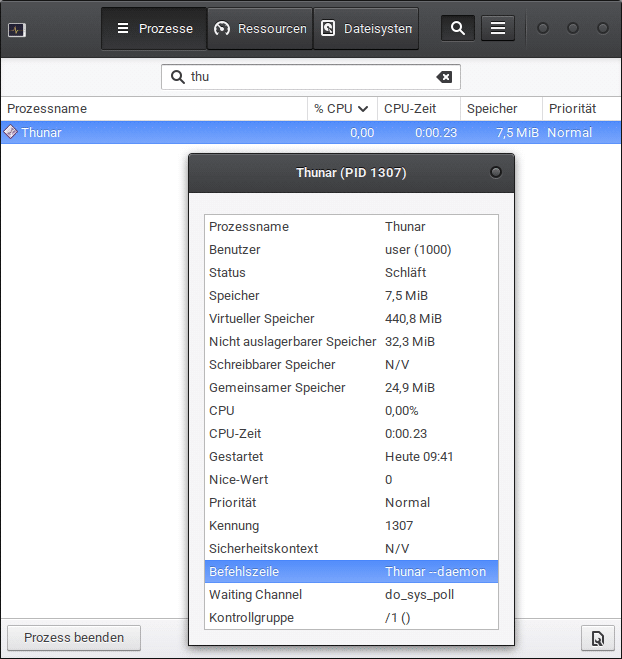Viewport: 622px width, 659px height.
Task: Click the Prozess beenden button
Action: tap(74, 638)
